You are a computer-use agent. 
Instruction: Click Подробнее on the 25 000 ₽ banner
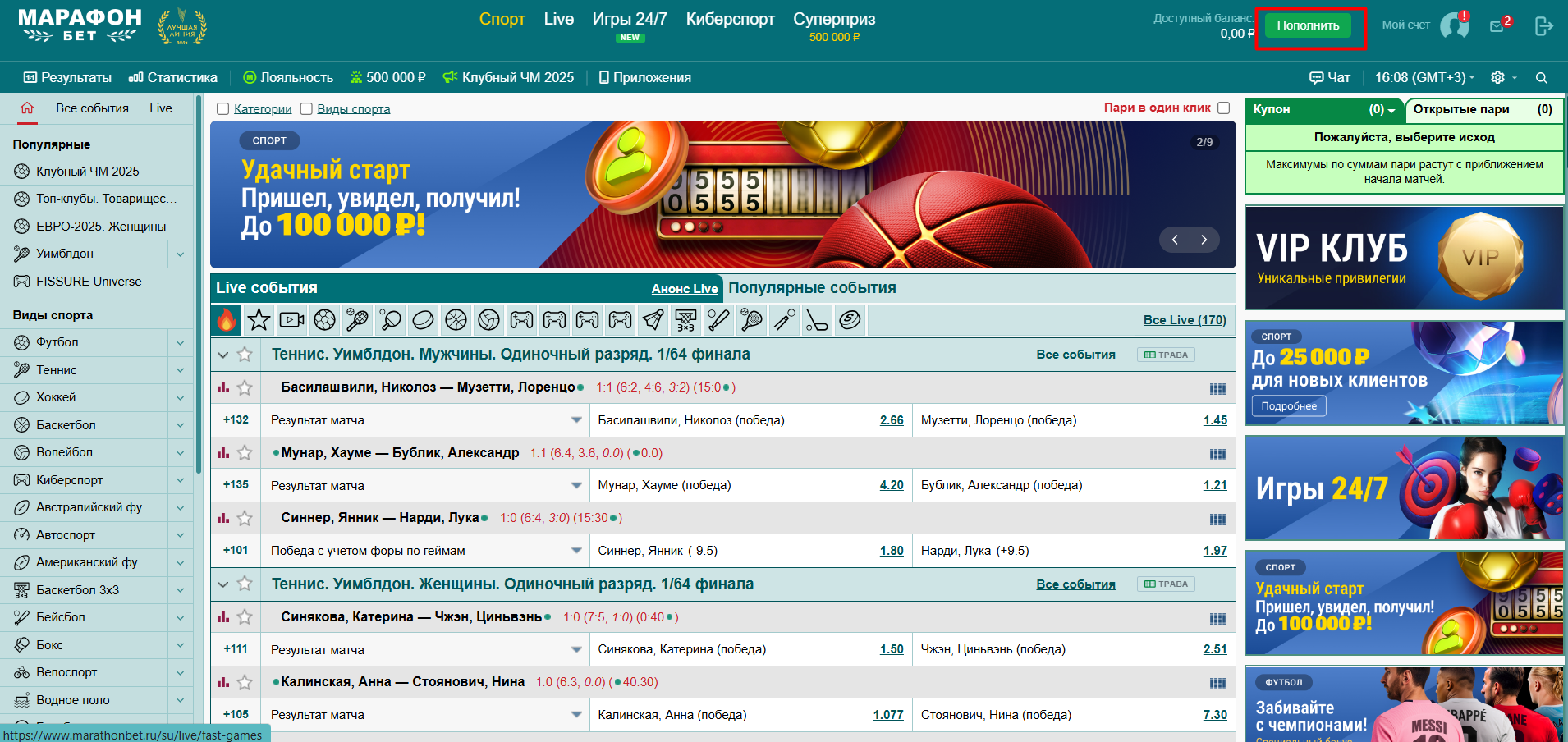click(x=1289, y=406)
